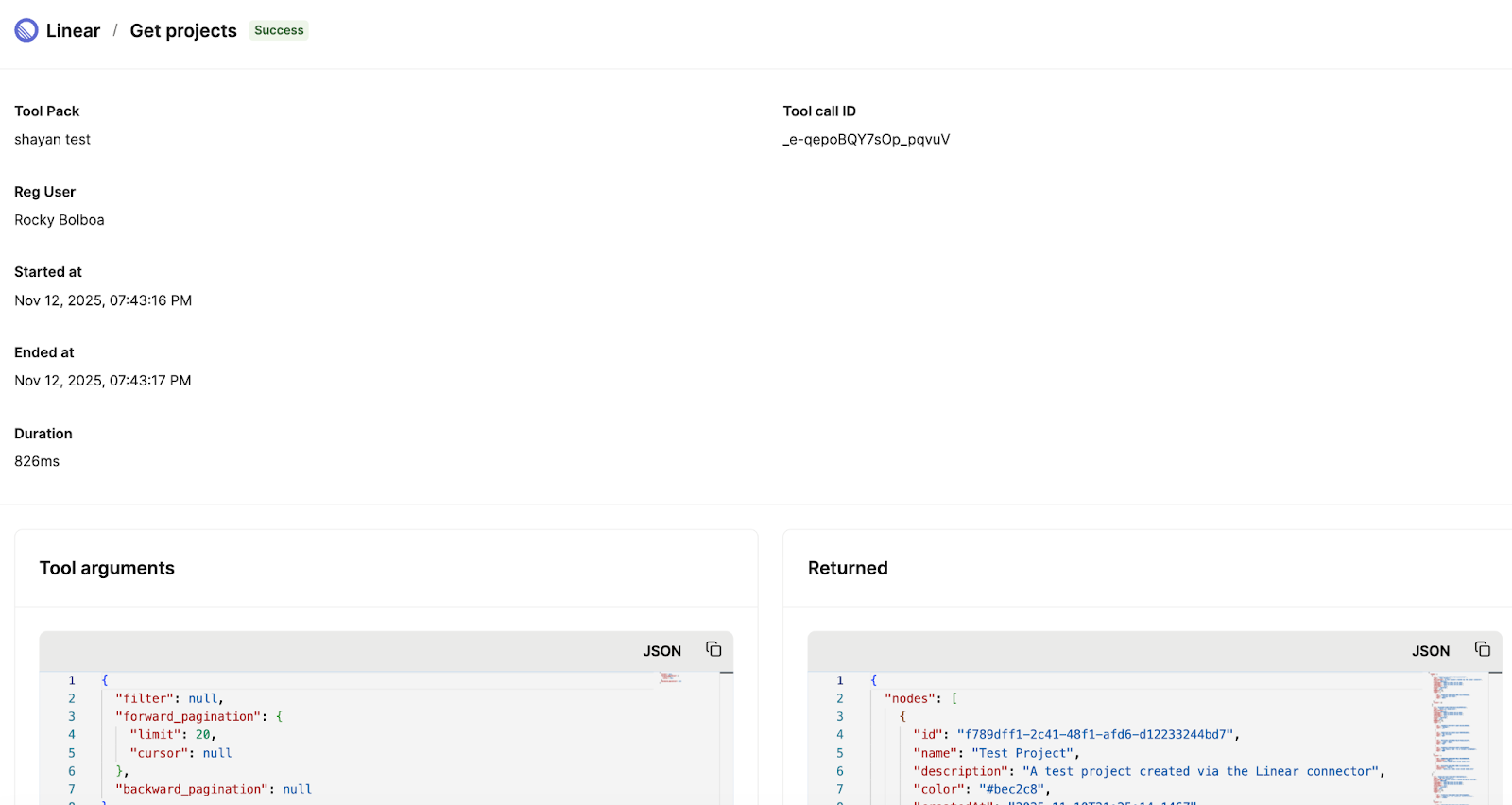Click the Linear logo icon
Viewport: 1512px width, 805px height.
click(26, 30)
